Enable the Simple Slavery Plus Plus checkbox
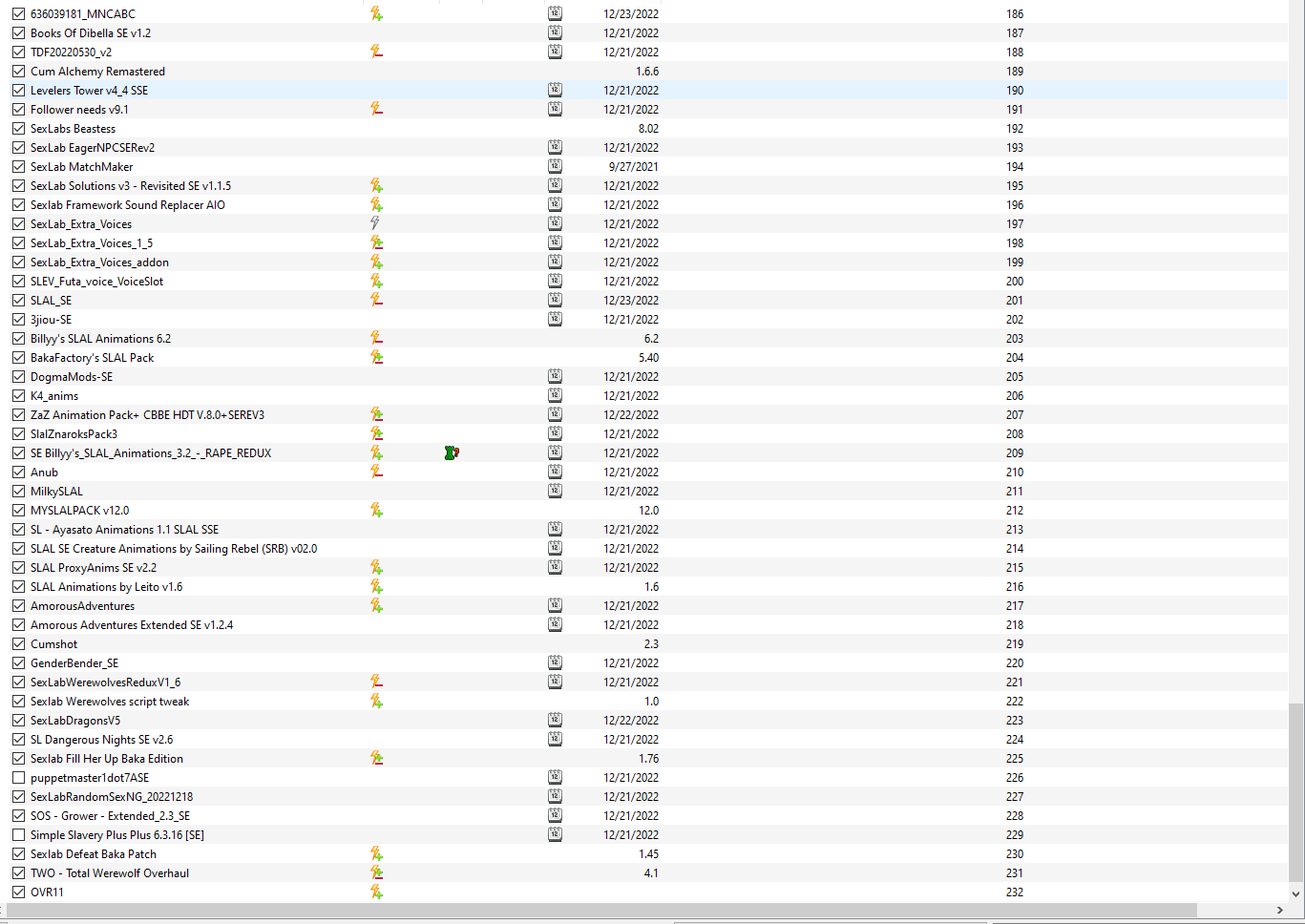This screenshot has height=924, width=1305. (18, 835)
